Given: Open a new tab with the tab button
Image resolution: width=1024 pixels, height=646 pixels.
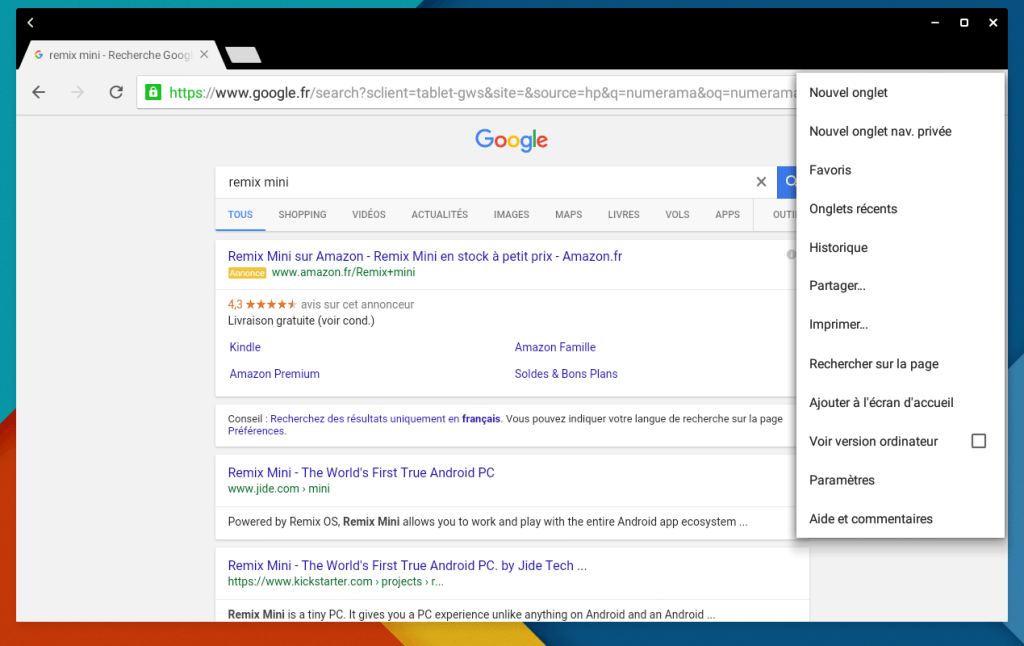Looking at the screenshot, I should 243,55.
